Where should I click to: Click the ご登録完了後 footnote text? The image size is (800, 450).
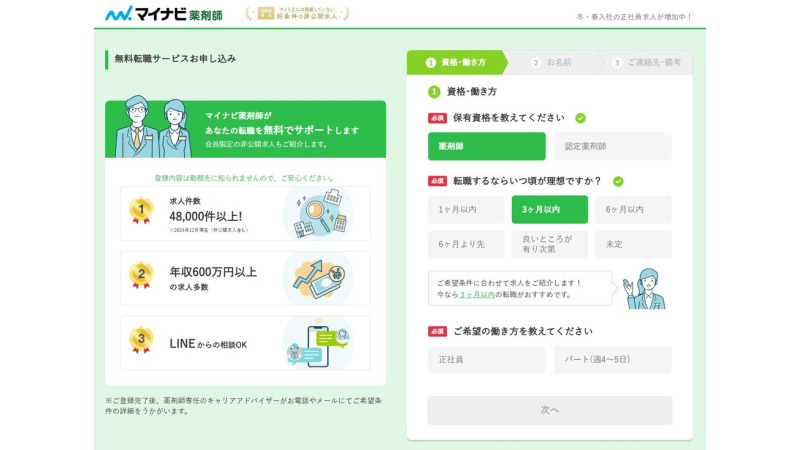tap(243, 406)
